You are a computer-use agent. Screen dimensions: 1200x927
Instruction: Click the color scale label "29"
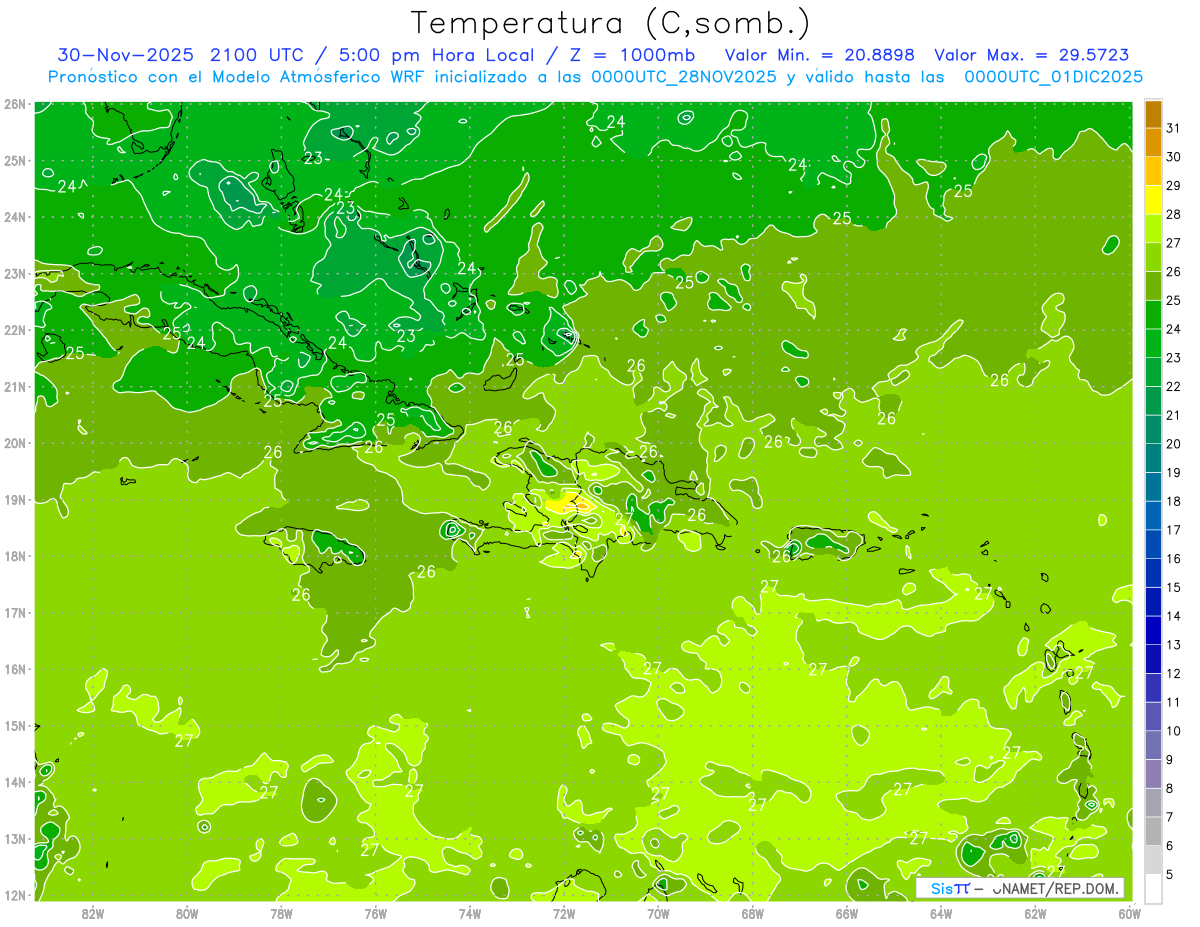(1173, 185)
